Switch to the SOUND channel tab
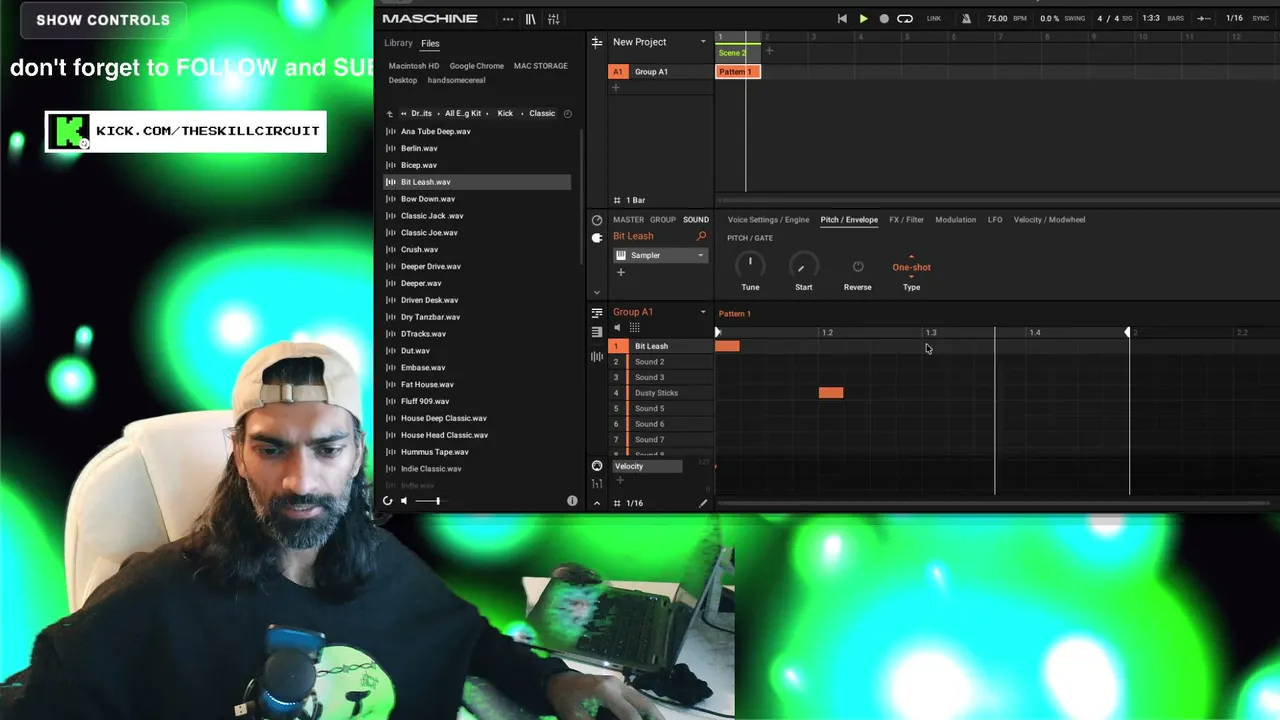This screenshot has height=720, width=1280. tap(696, 220)
